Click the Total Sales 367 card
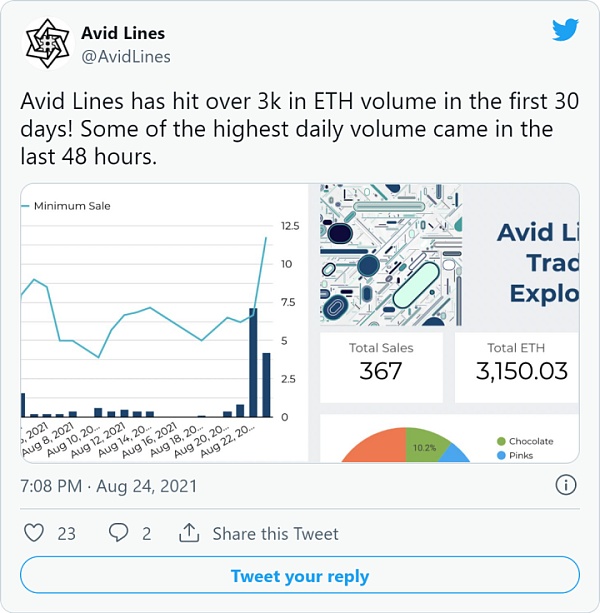600x613 pixels. click(x=381, y=363)
